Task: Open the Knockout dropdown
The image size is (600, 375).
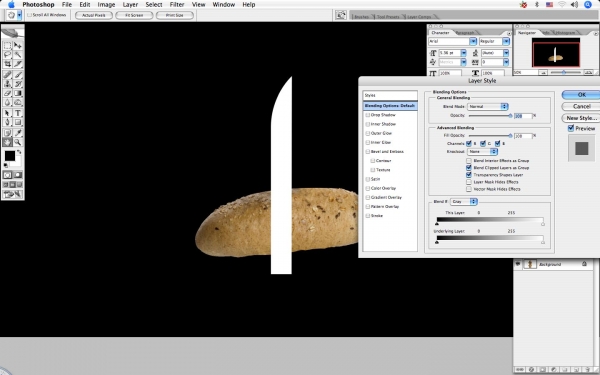Action: [x=483, y=152]
